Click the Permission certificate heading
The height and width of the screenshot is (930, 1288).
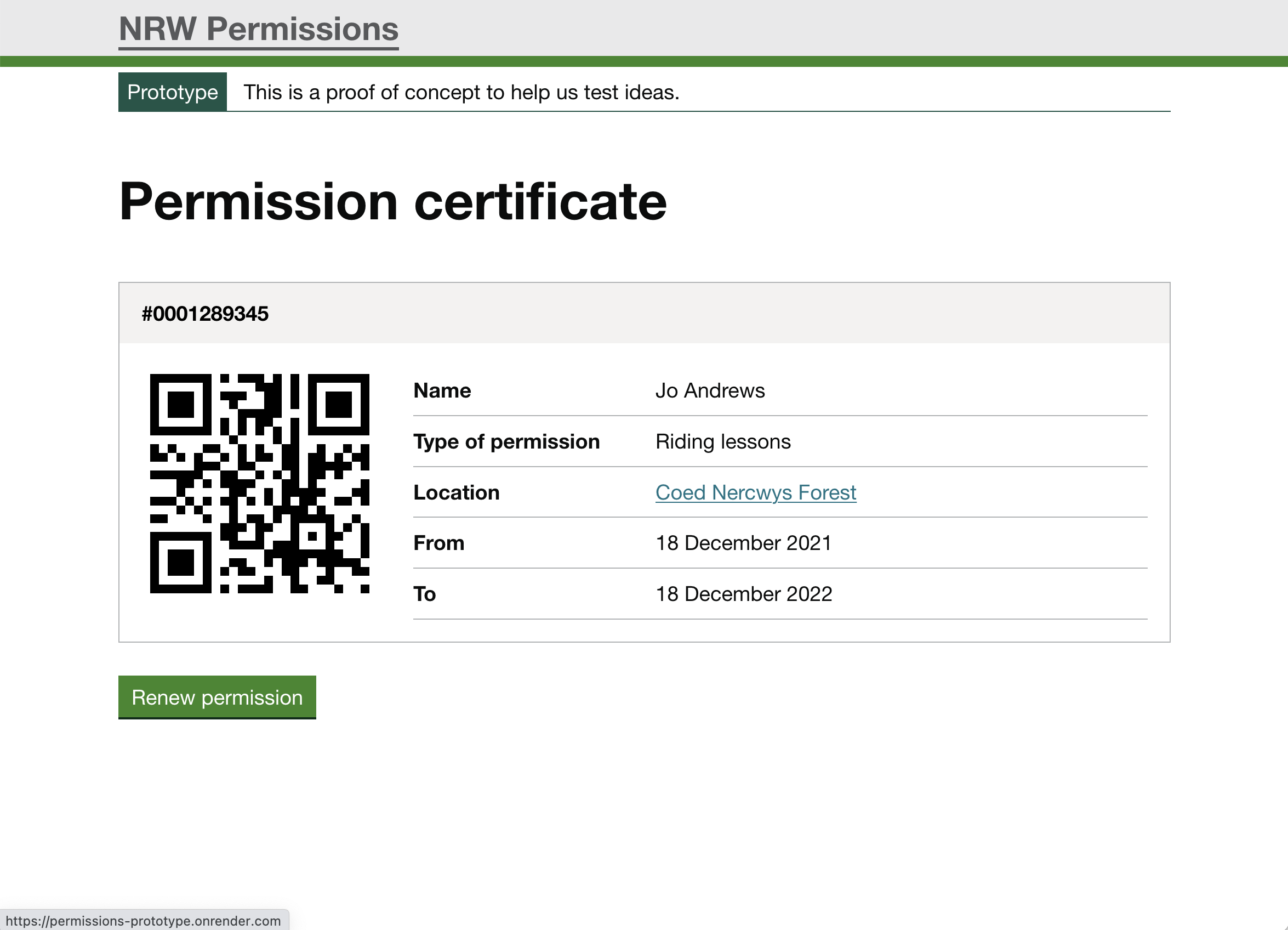(393, 202)
